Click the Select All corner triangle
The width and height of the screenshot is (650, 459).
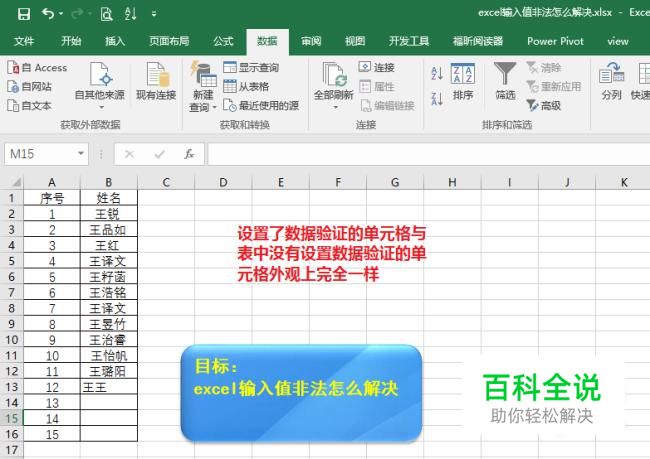pyautogui.click(x=15, y=182)
